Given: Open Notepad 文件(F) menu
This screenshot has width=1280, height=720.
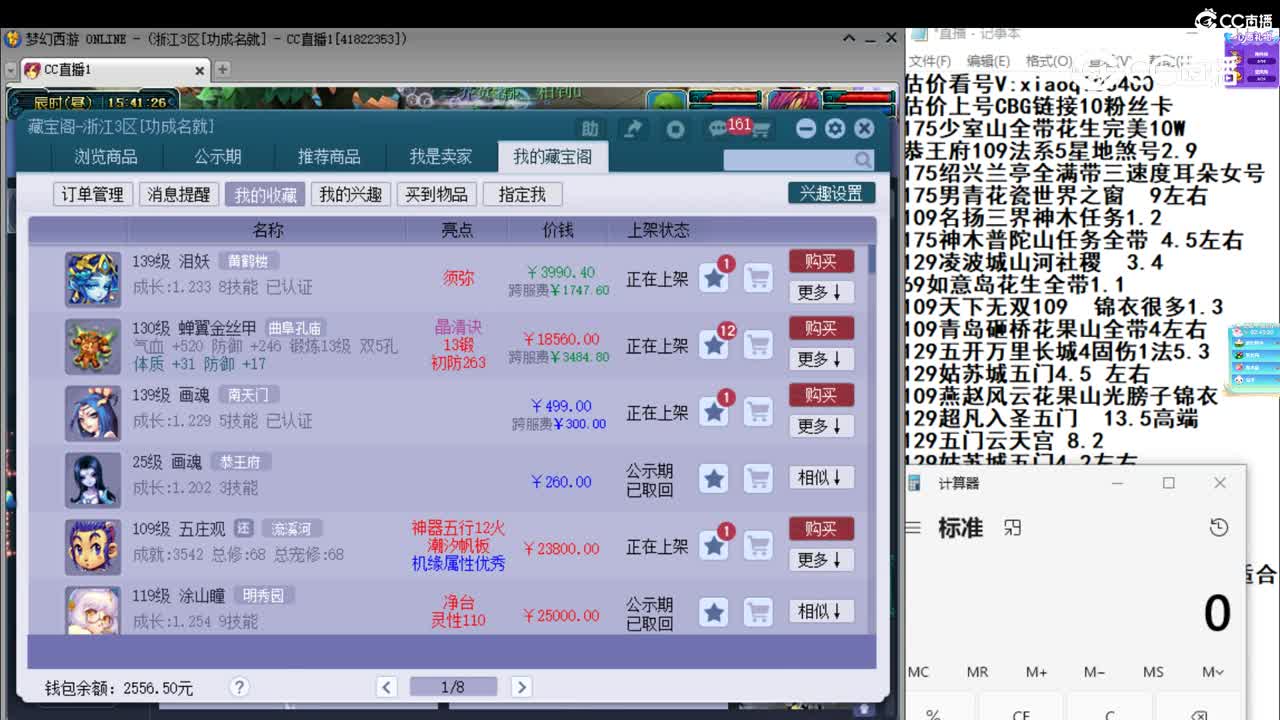Looking at the screenshot, I should (x=930, y=61).
